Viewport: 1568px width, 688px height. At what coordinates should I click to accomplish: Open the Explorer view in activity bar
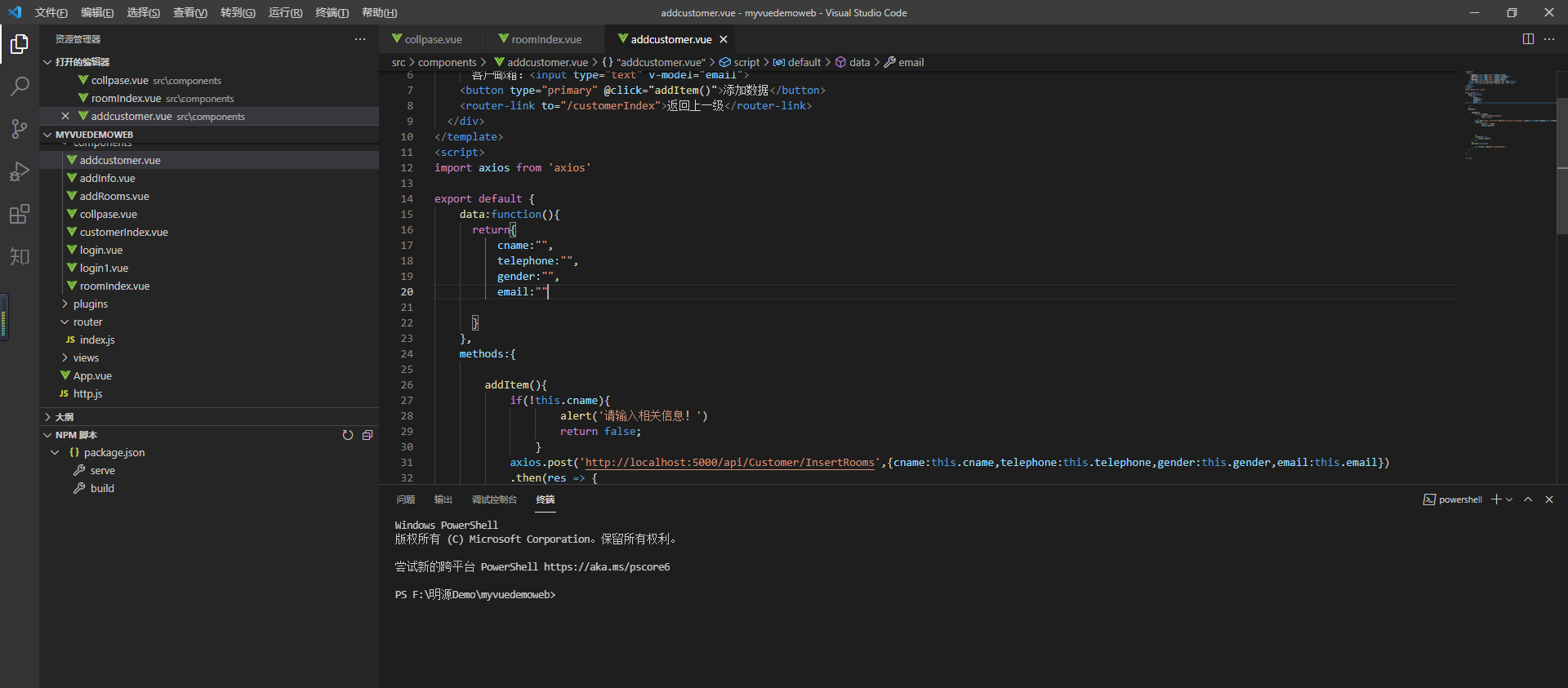20,43
